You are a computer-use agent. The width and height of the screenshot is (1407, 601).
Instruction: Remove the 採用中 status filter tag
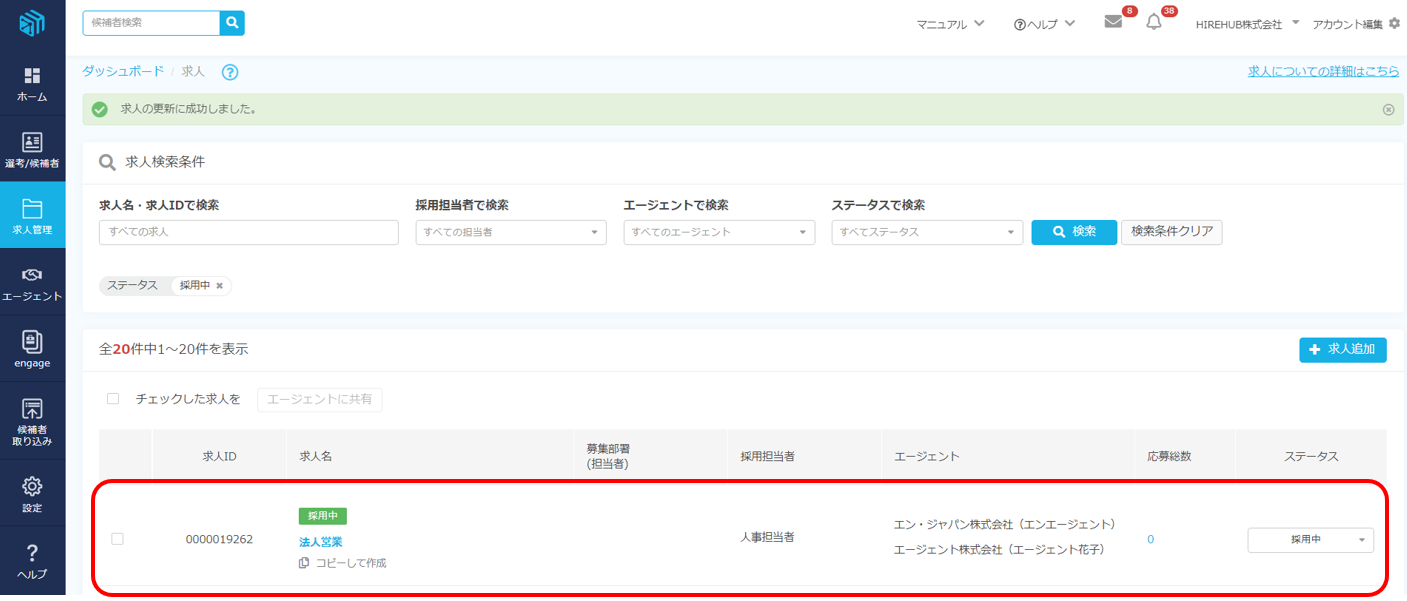[220, 286]
